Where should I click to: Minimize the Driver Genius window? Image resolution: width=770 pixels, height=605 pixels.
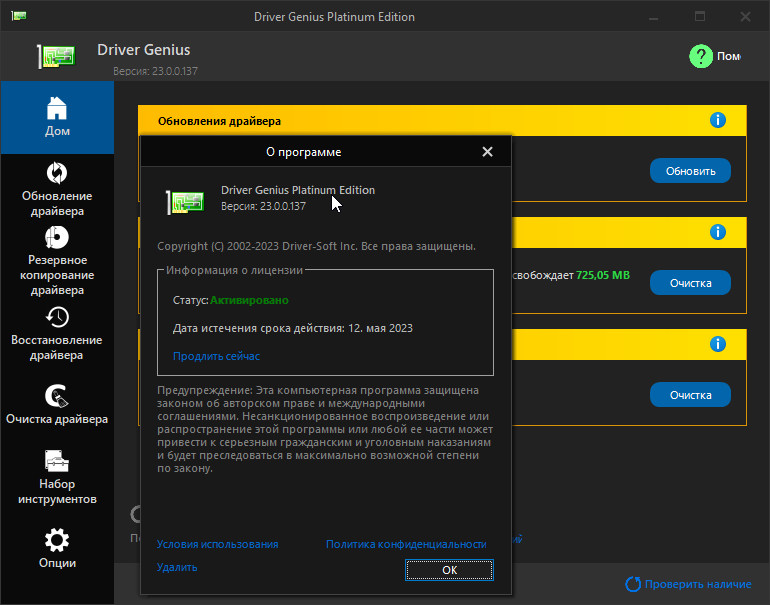coord(653,17)
